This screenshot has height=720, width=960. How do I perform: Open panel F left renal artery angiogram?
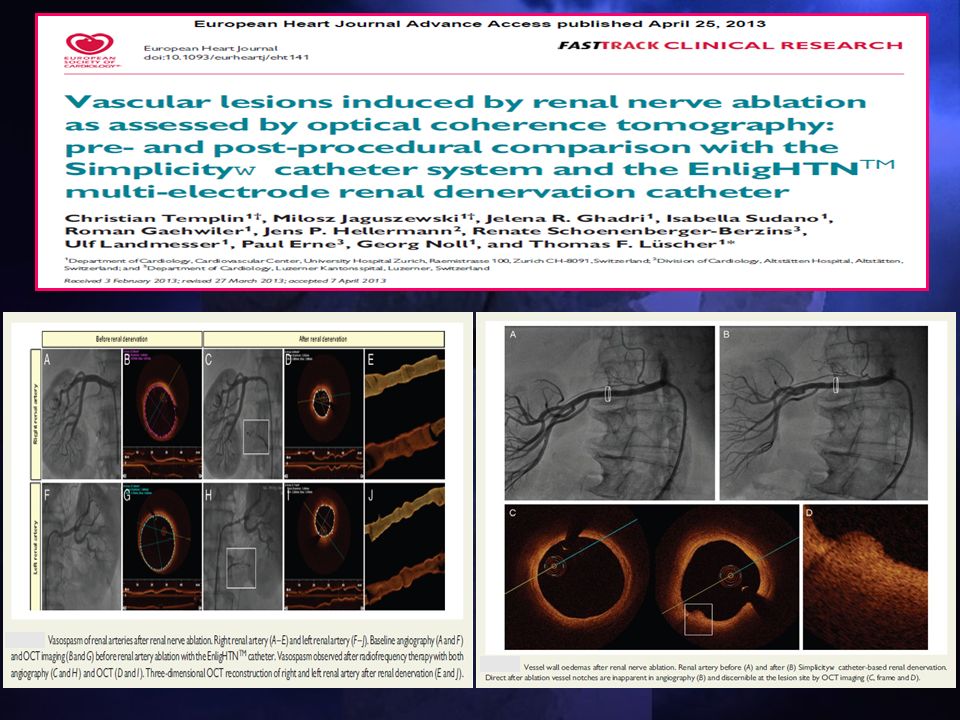coord(81,546)
